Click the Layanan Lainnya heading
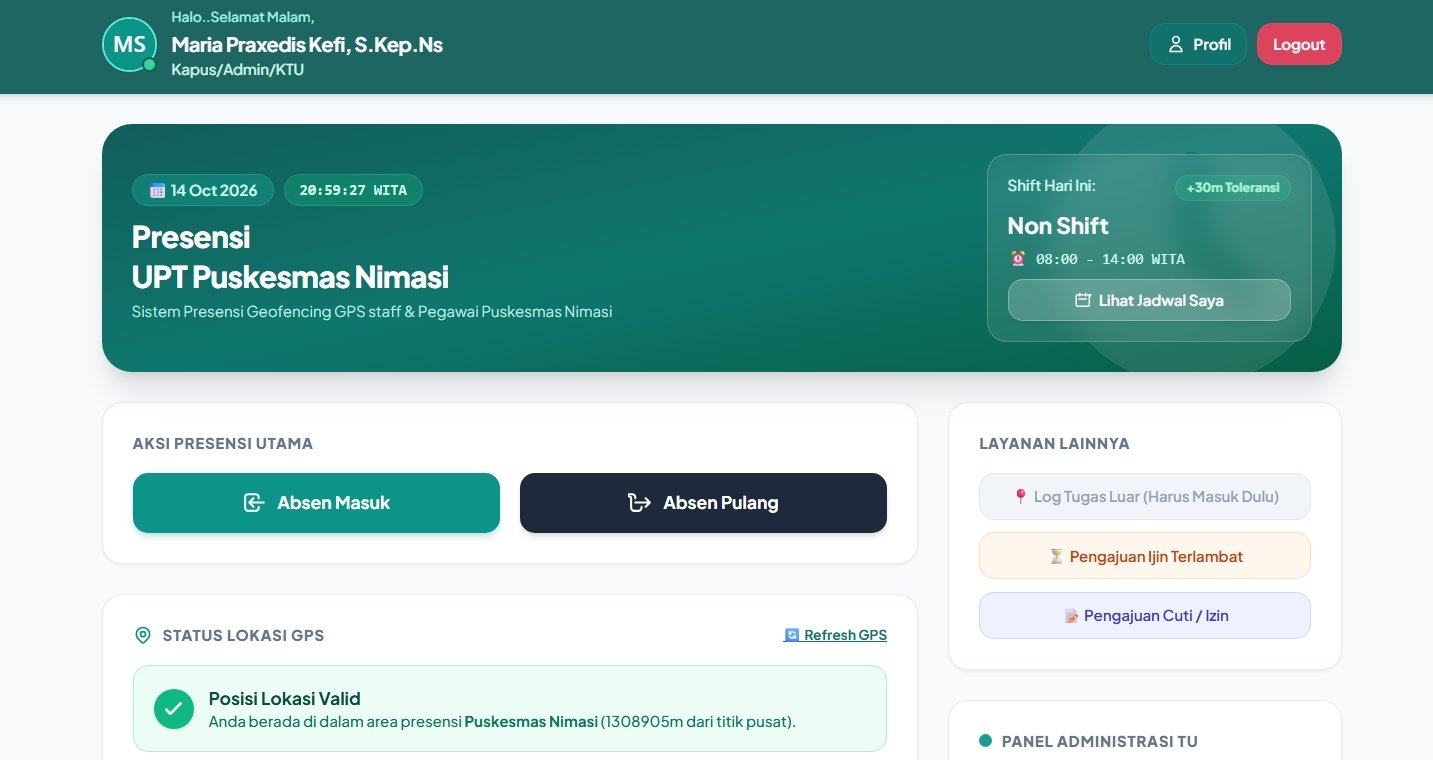This screenshot has width=1433, height=760. click(x=1054, y=443)
